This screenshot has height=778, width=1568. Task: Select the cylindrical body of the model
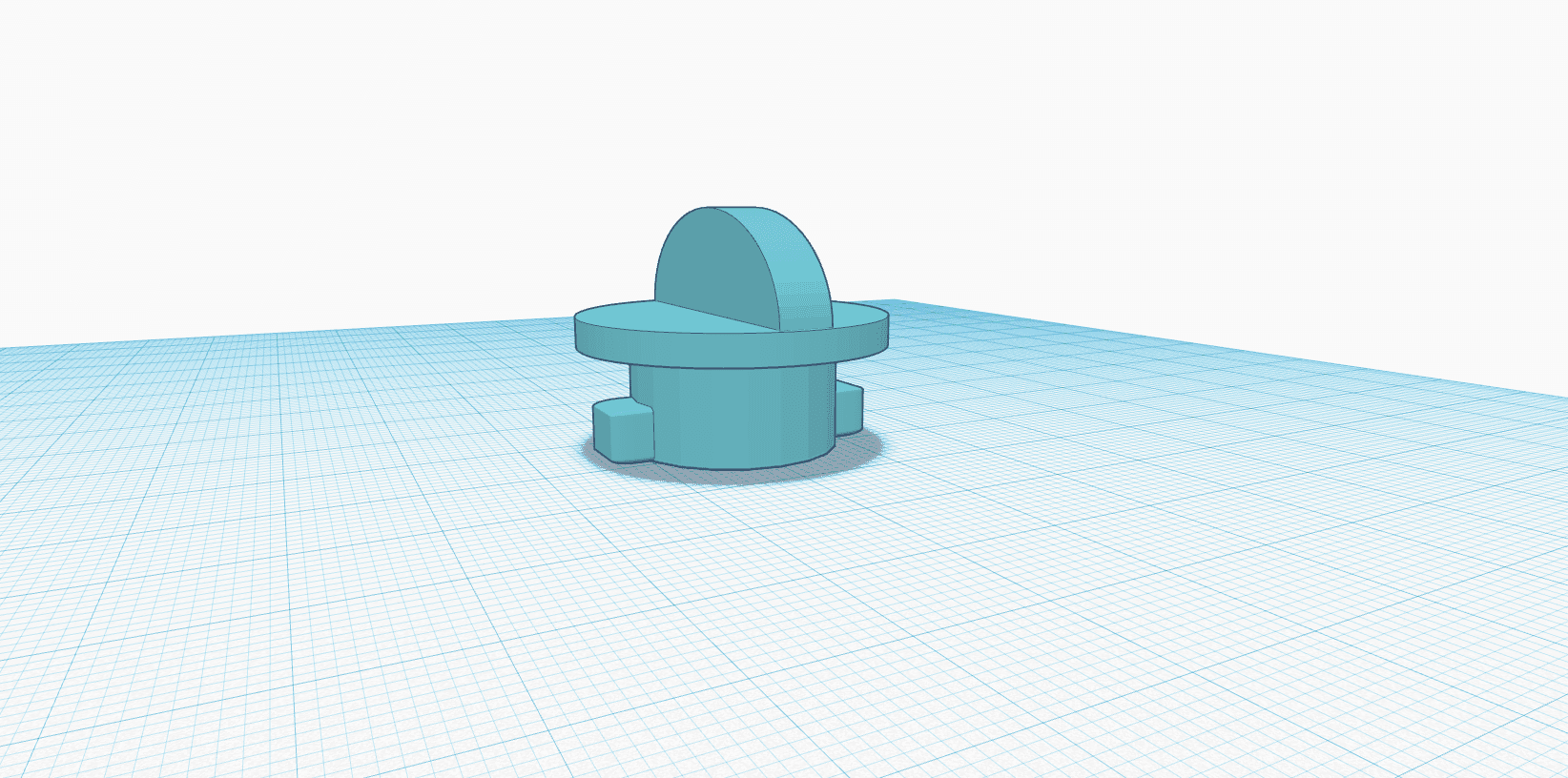pyautogui.click(x=734, y=418)
